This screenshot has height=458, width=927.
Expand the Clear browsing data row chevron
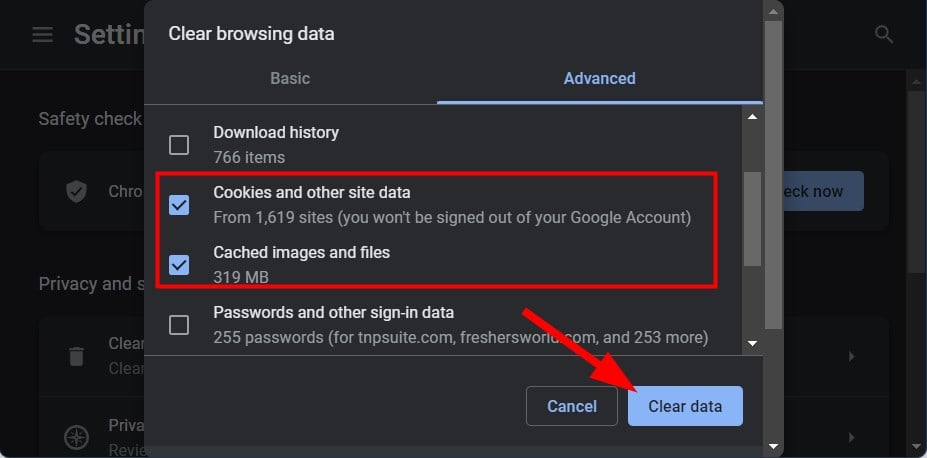[x=851, y=356]
